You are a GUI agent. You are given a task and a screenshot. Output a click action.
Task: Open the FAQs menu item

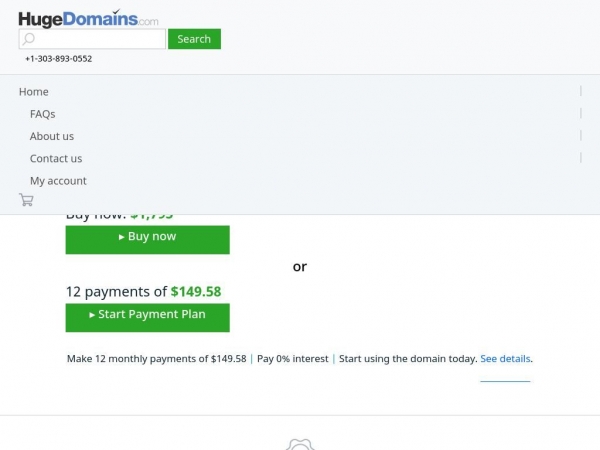pyautogui.click(x=42, y=114)
